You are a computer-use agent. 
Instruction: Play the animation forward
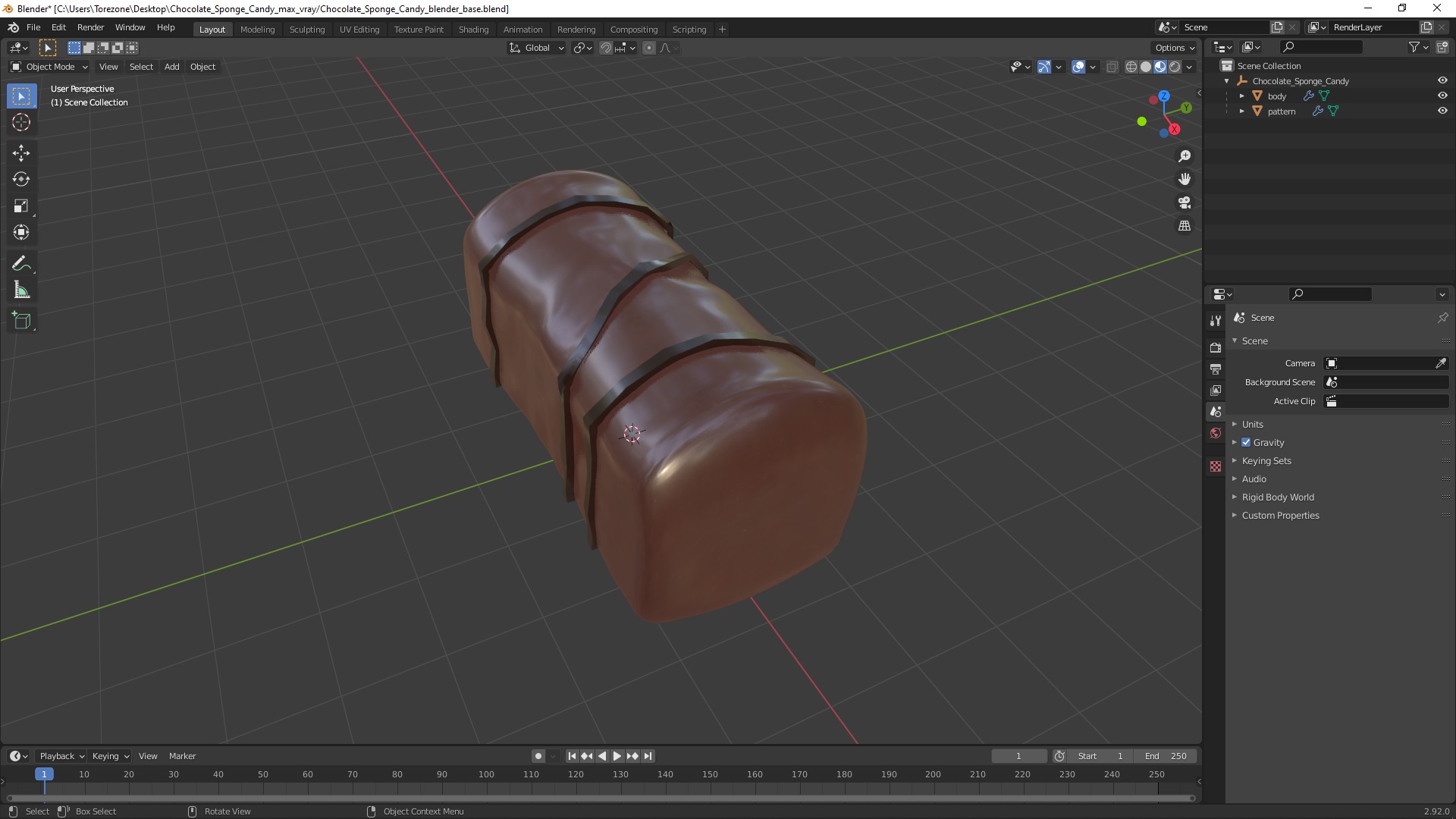pyautogui.click(x=617, y=756)
